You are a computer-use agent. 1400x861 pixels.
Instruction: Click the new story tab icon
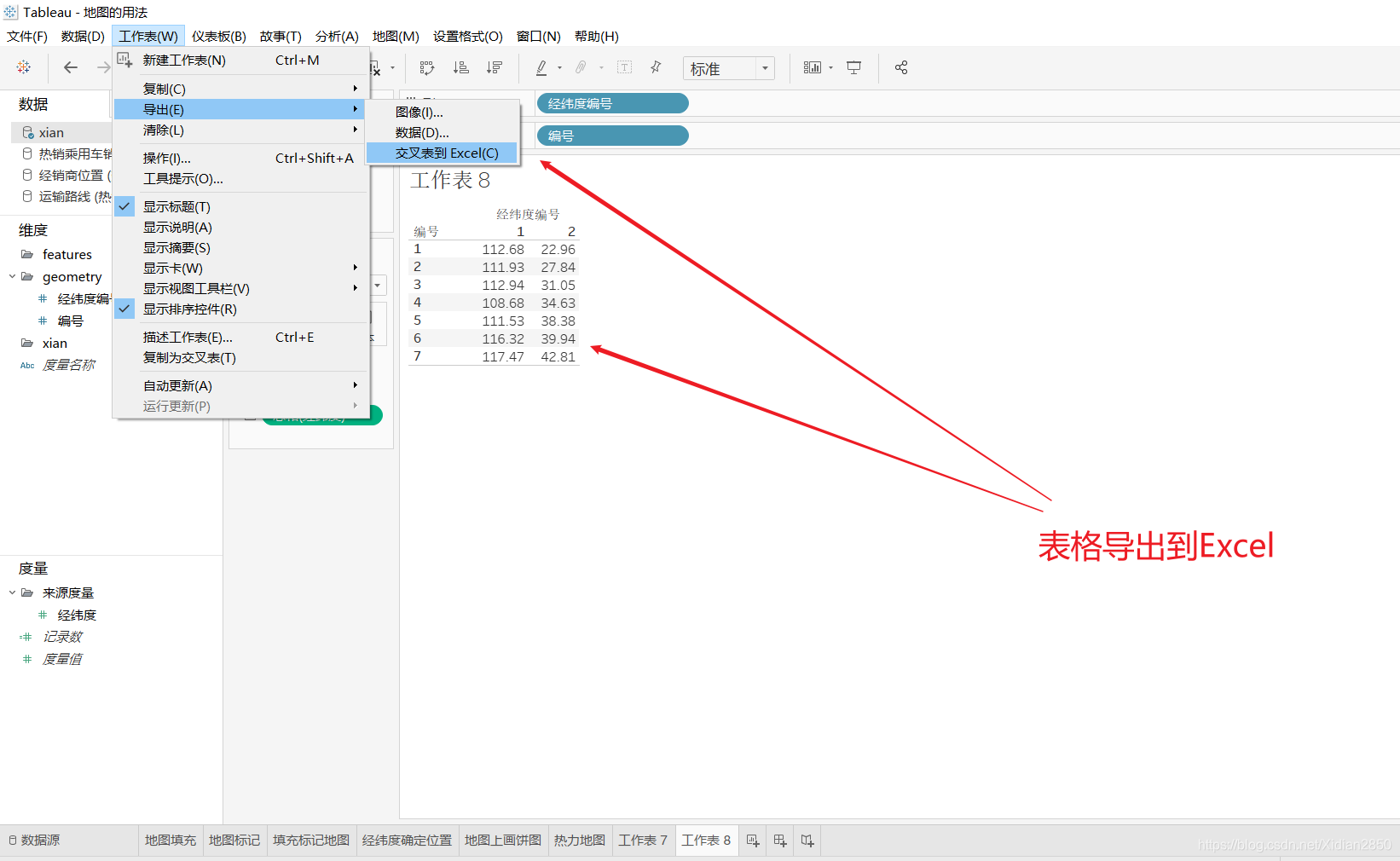807,841
